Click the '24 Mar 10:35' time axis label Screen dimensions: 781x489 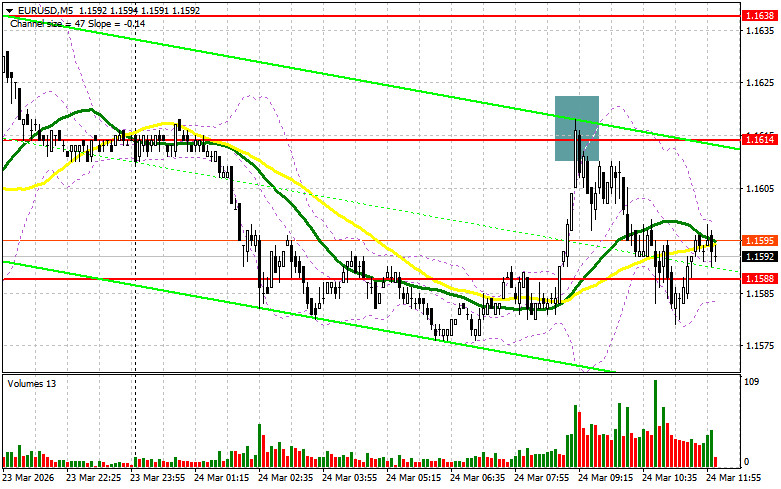[x=669, y=478]
